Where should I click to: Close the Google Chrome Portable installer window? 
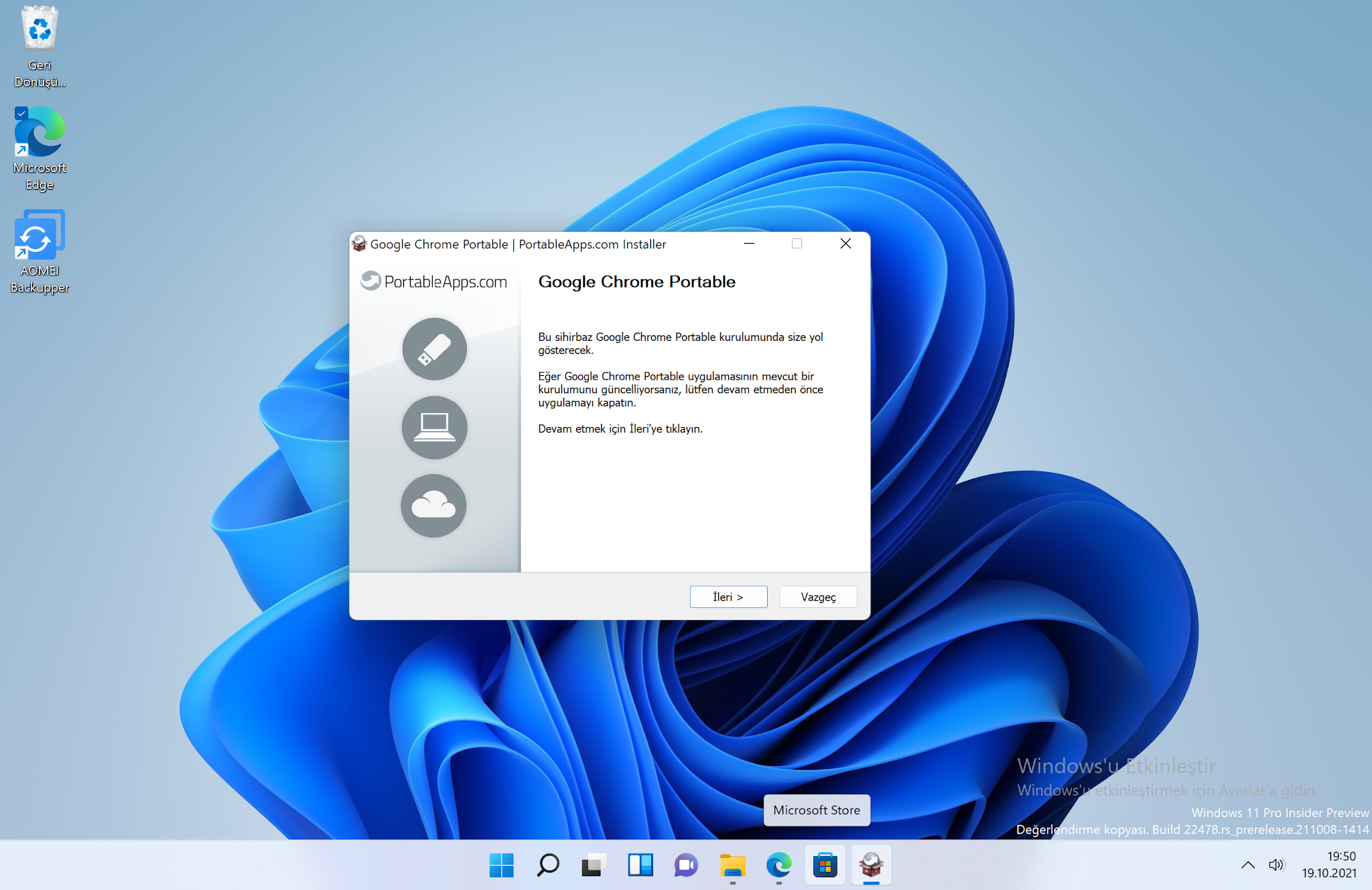click(846, 244)
